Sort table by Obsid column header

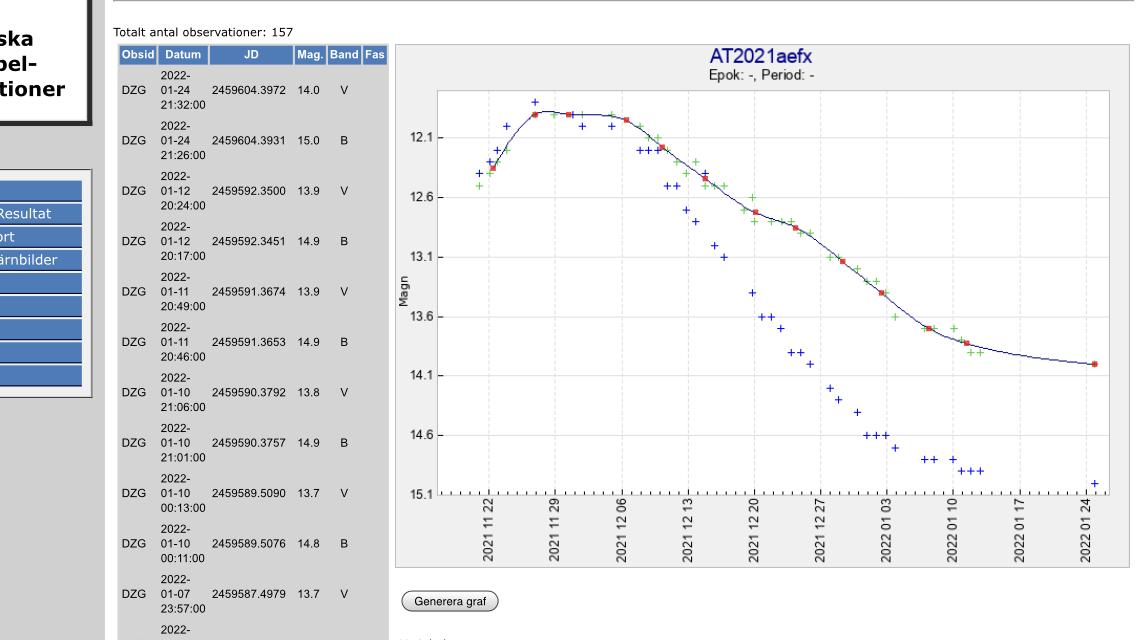coord(137,55)
